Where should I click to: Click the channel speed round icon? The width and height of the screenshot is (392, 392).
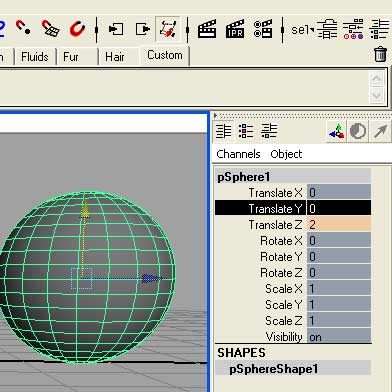coord(358,131)
